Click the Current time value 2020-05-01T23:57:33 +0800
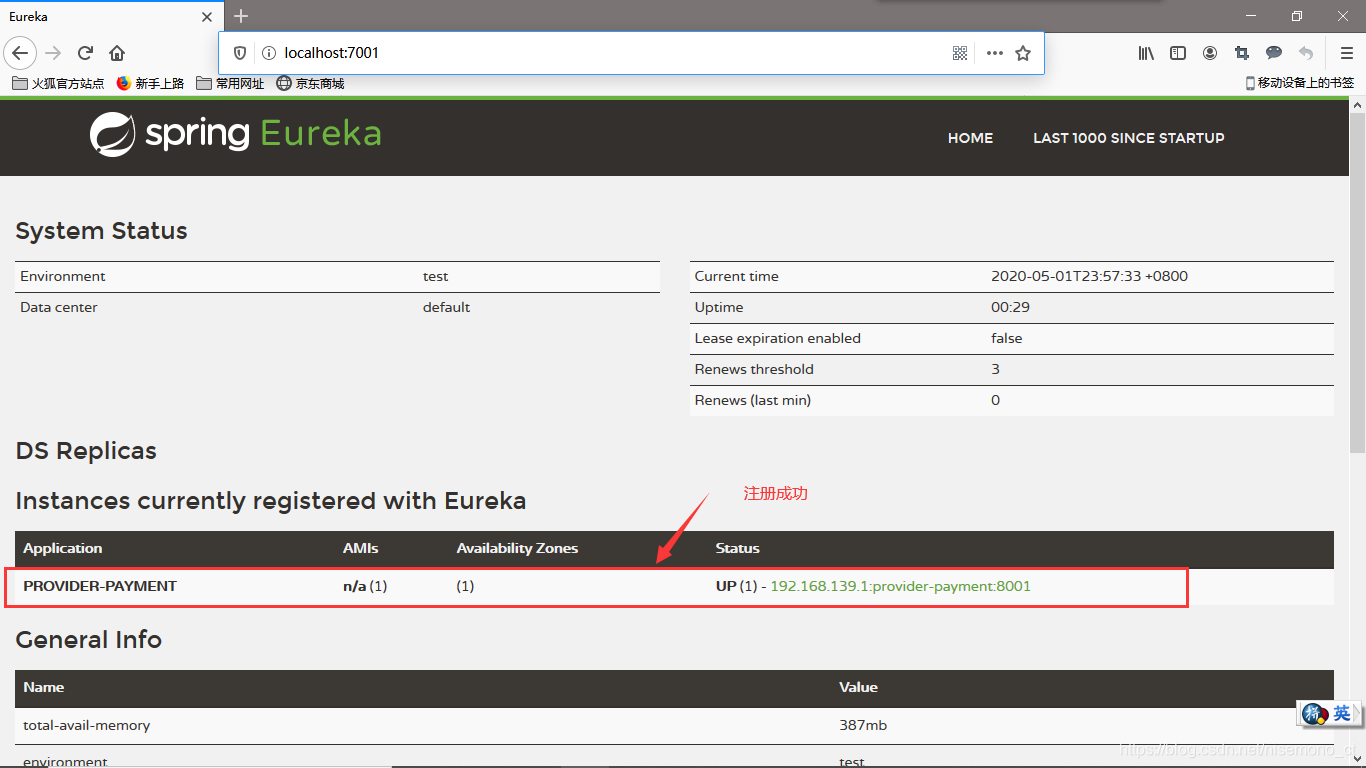Screen dimensions: 1366x768 coord(1089,276)
